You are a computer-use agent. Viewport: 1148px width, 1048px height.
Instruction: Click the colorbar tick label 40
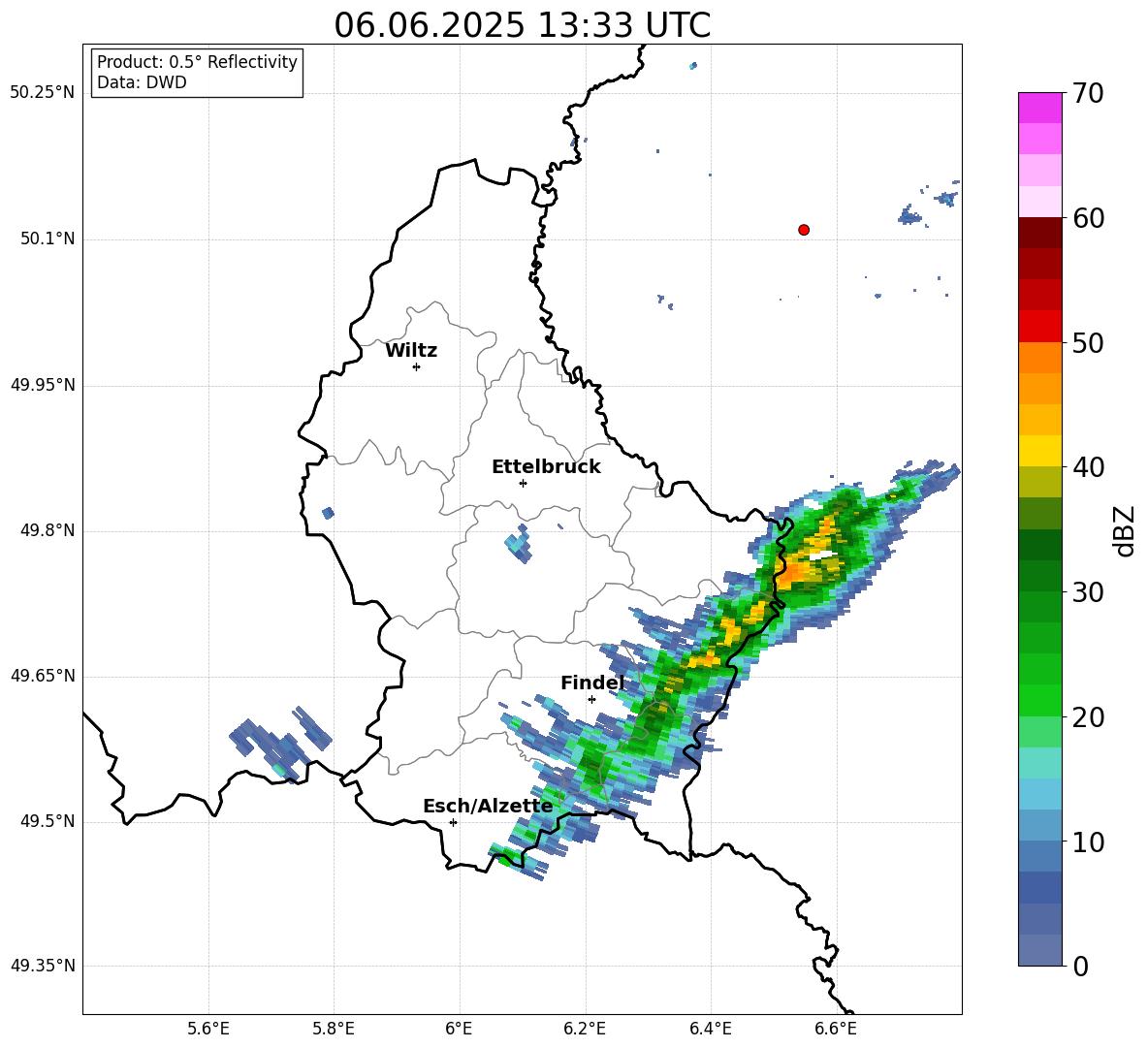pos(1088,467)
